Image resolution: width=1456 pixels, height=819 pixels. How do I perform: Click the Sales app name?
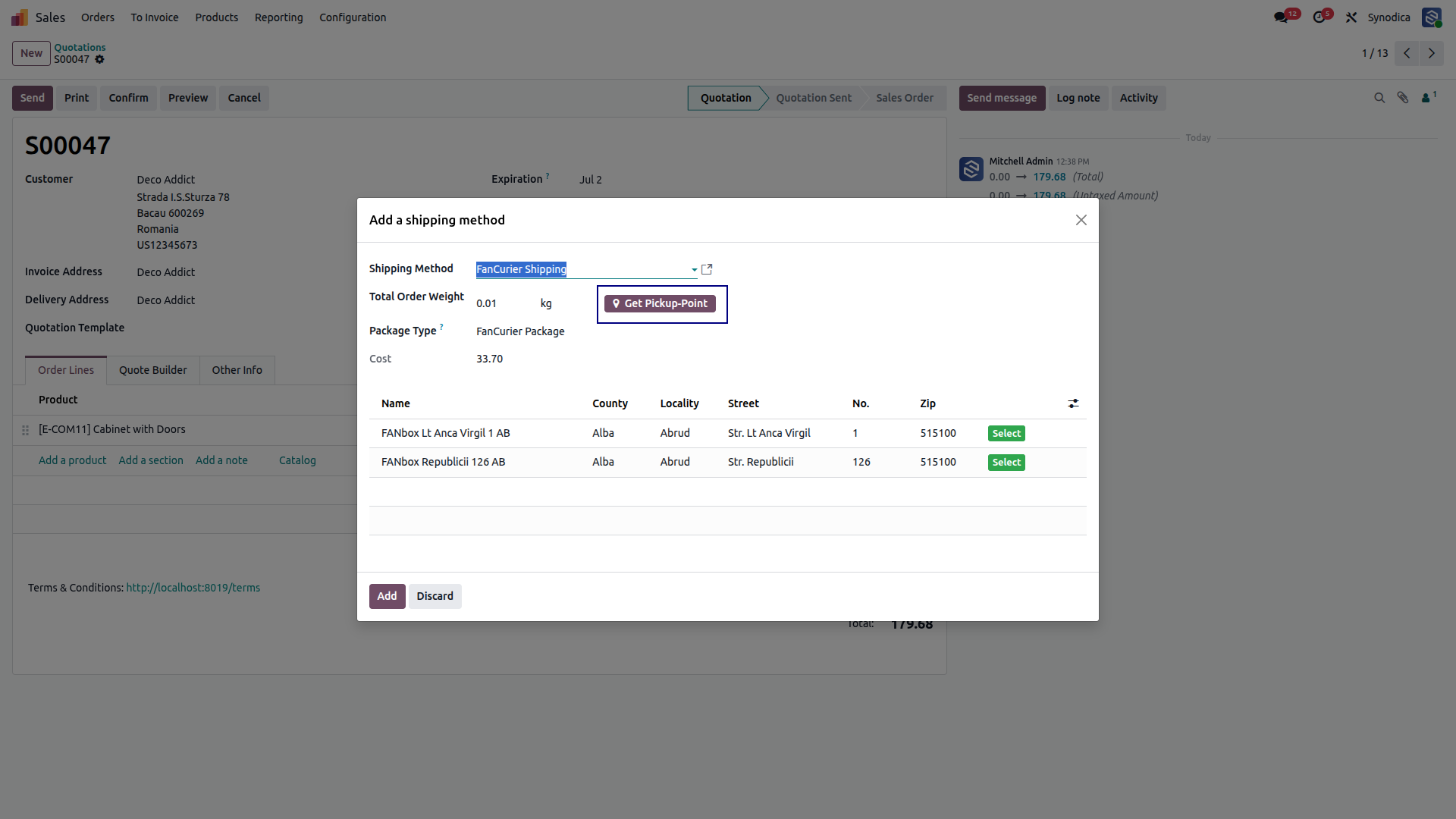pos(50,17)
